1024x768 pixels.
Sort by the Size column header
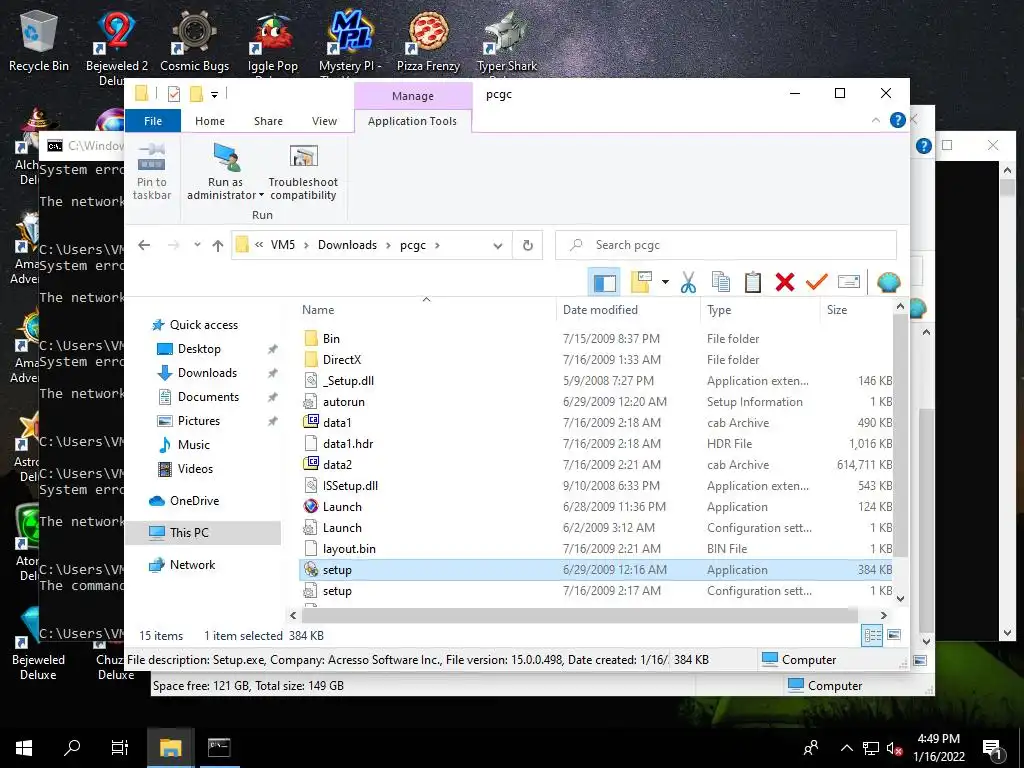coord(856,310)
